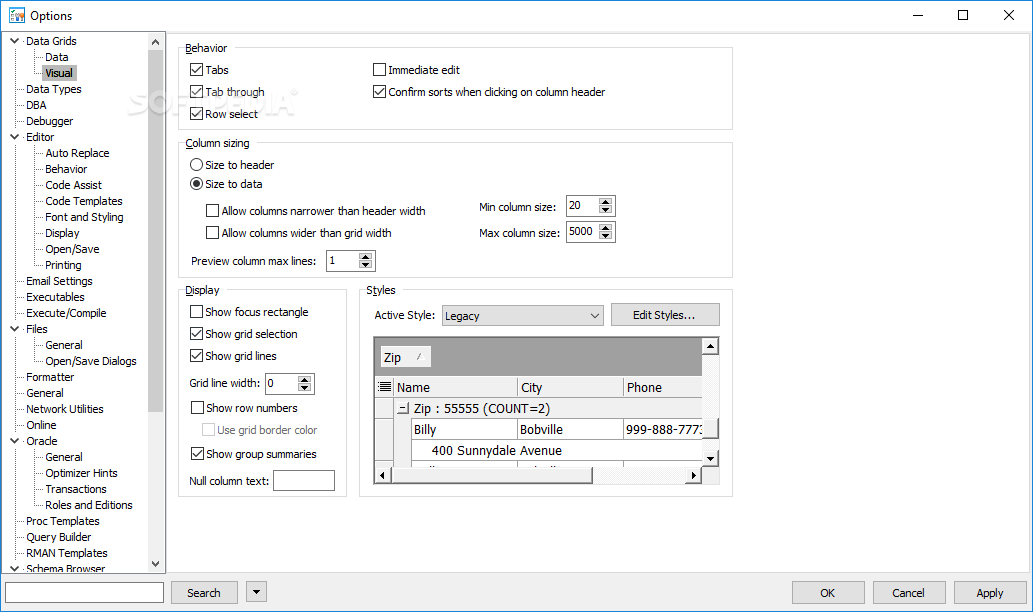Enable Immediate edit

379,70
